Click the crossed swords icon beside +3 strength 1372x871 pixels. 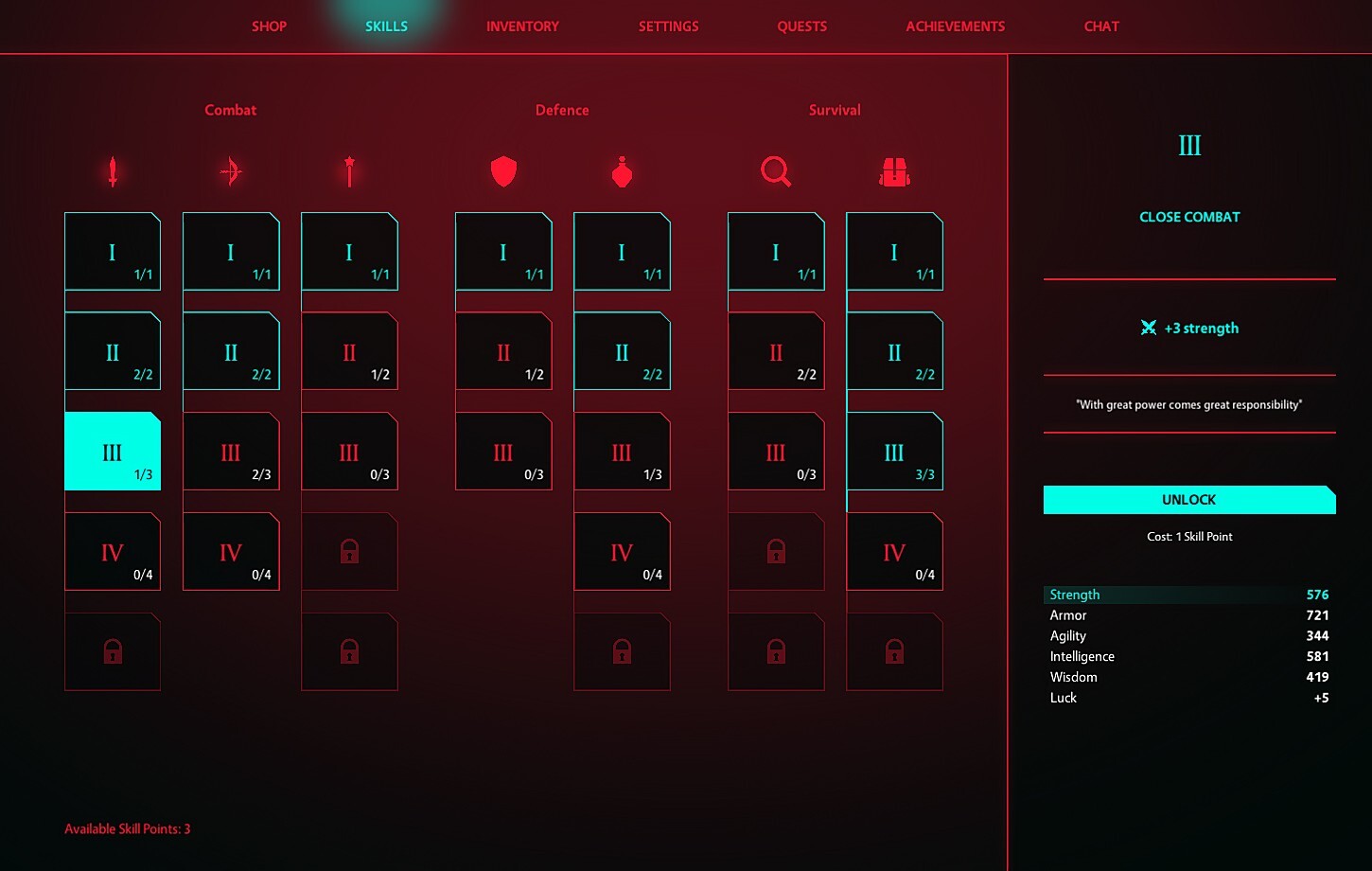pos(1149,328)
